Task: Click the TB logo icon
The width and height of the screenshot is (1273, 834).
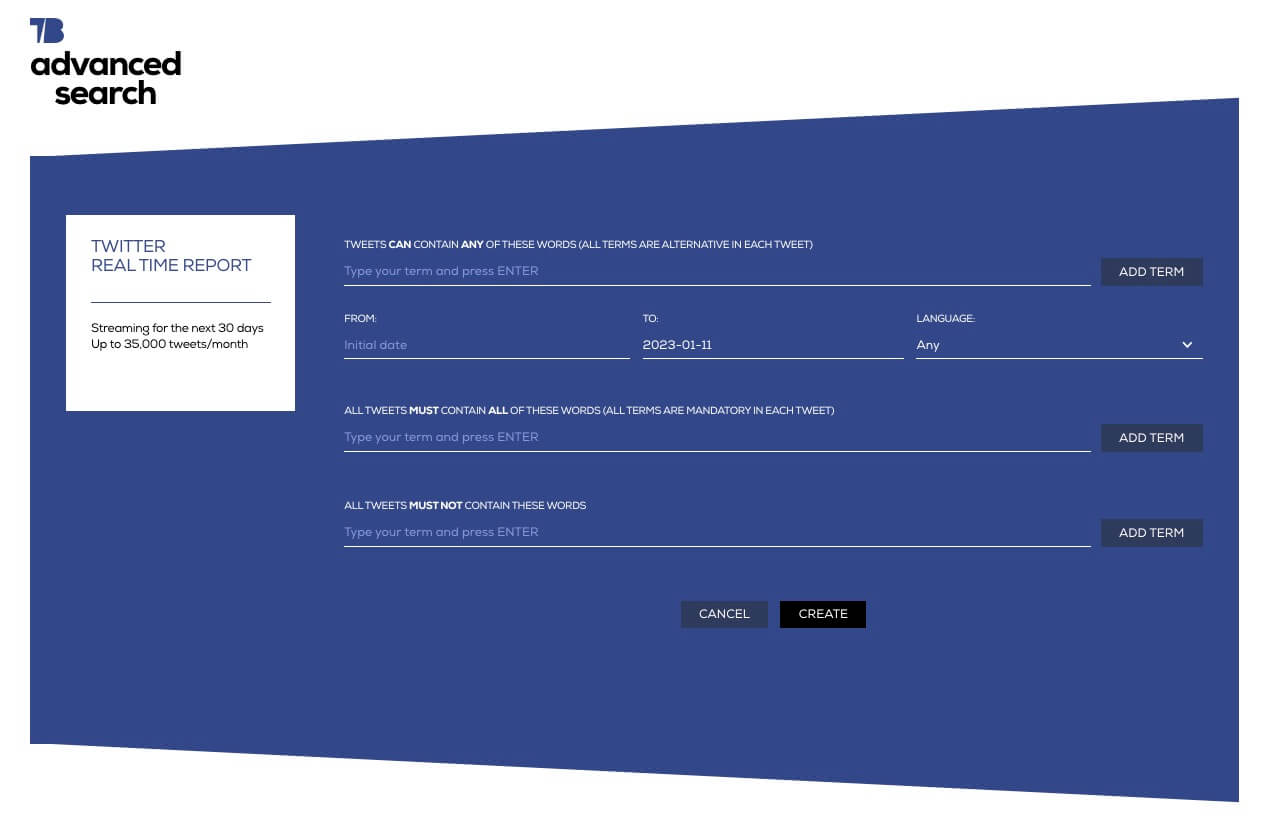Action: [x=46, y=30]
